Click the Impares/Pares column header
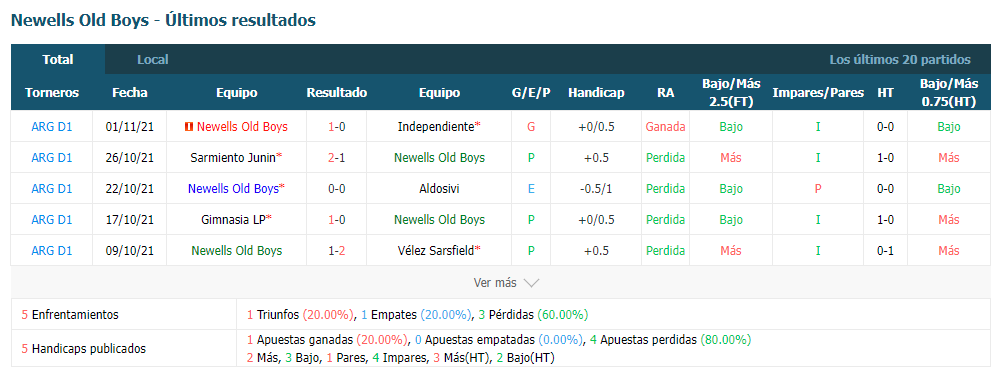1004x377 pixels. tap(818, 93)
